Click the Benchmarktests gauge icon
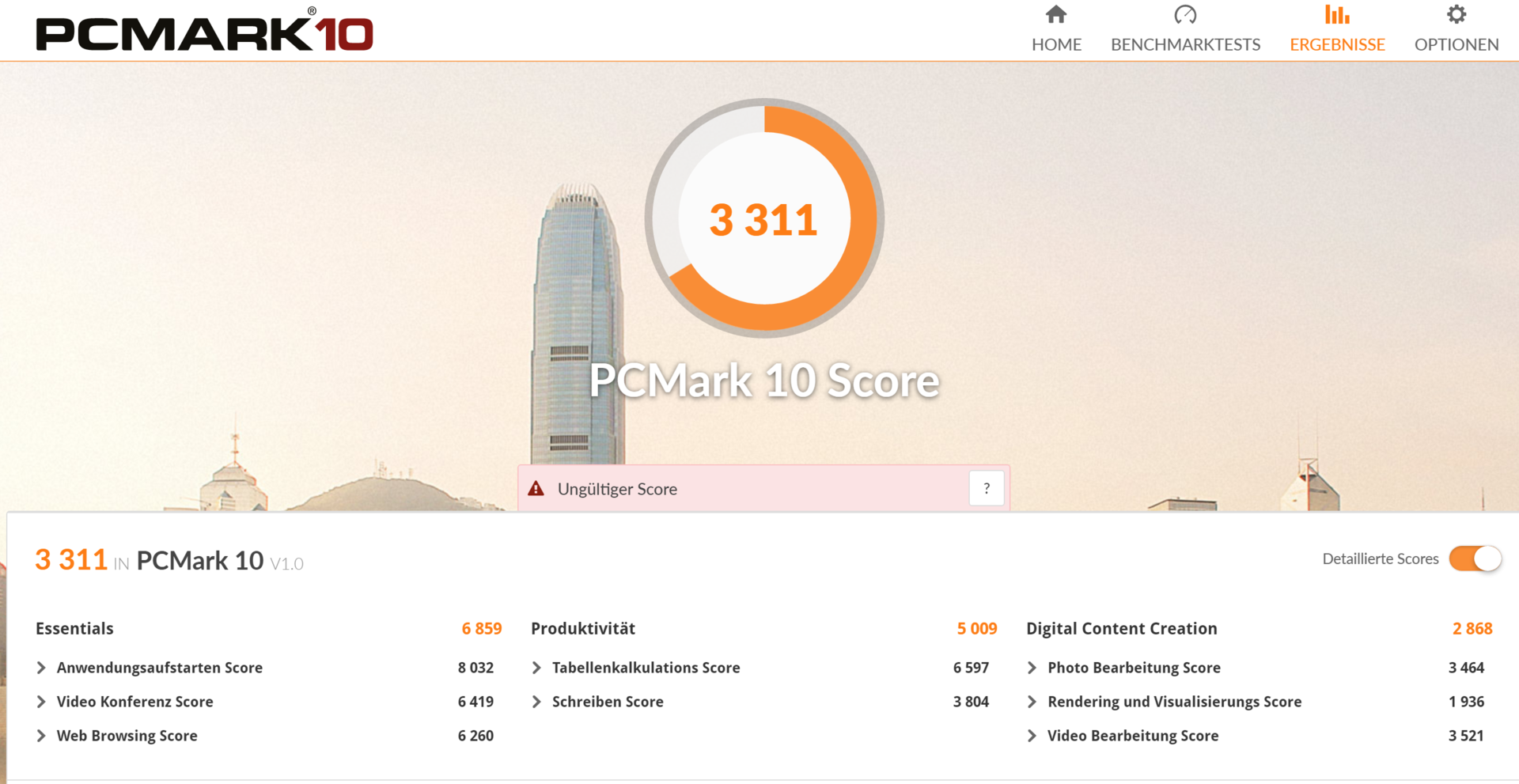 point(1185,14)
